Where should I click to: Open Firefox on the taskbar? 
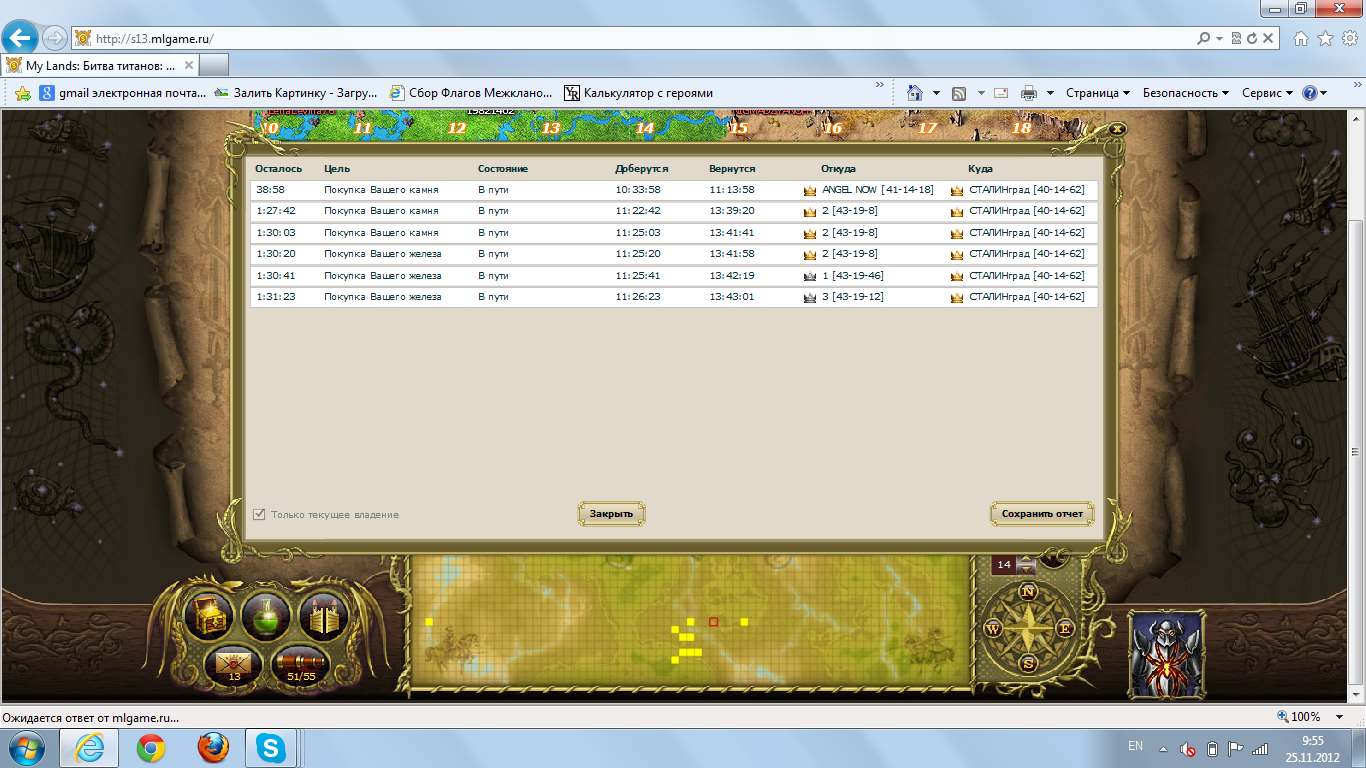(212, 747)
